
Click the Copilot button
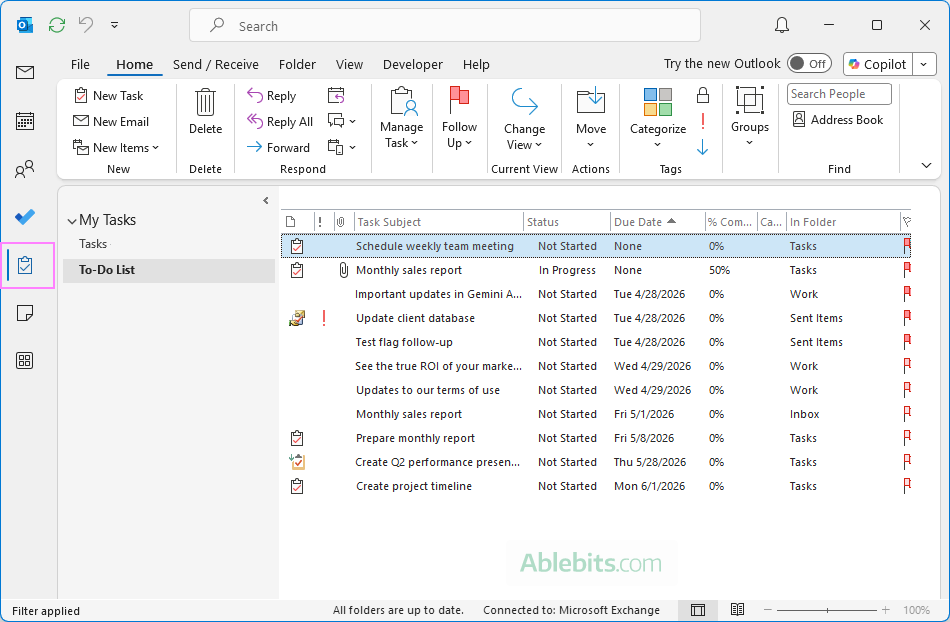878,64
